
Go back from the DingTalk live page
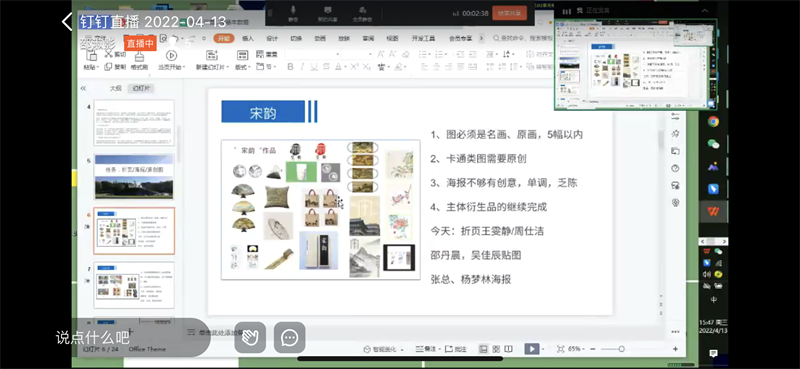pos(67,22)
